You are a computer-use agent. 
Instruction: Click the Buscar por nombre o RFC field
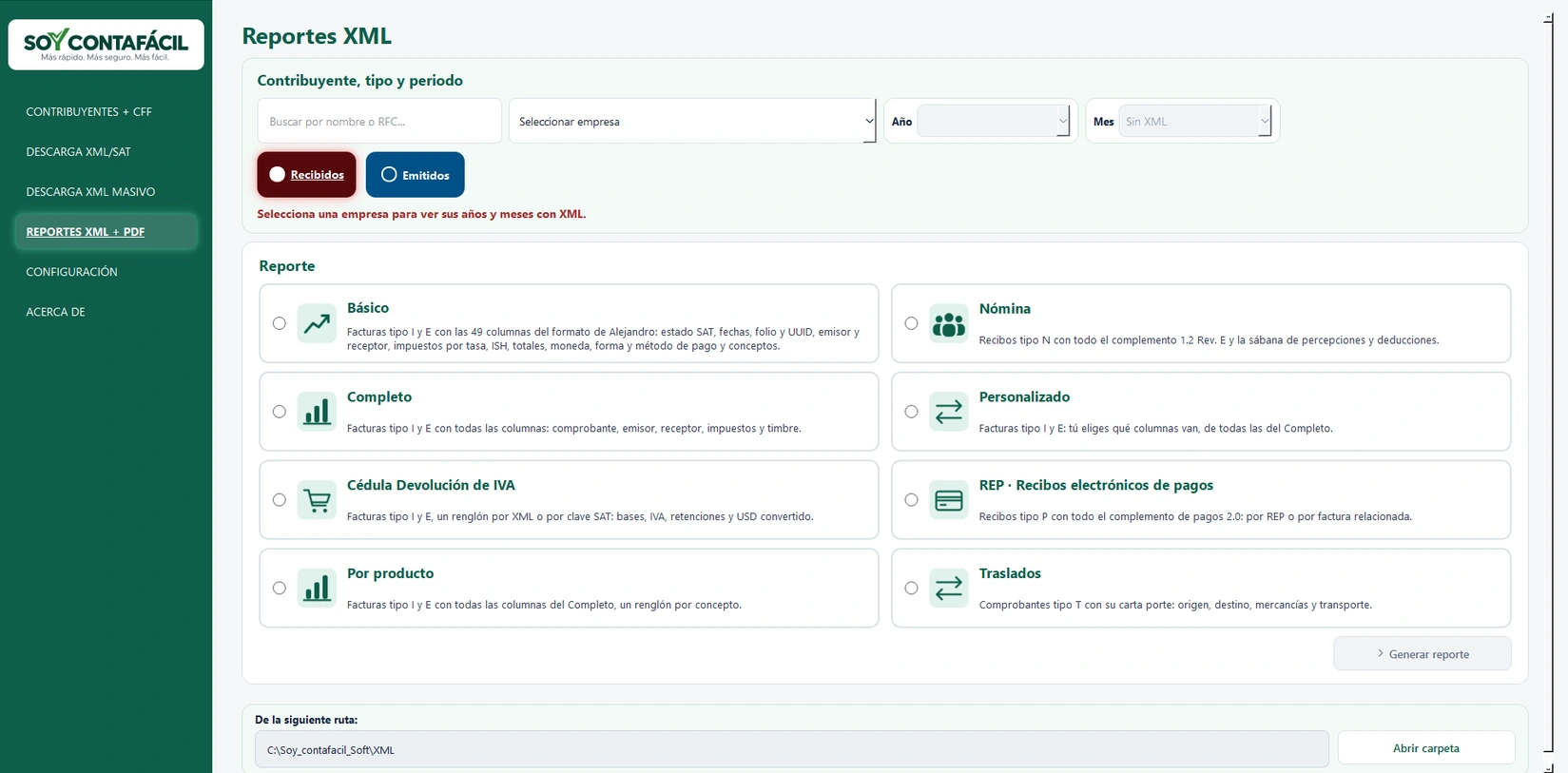click(379, 122)
